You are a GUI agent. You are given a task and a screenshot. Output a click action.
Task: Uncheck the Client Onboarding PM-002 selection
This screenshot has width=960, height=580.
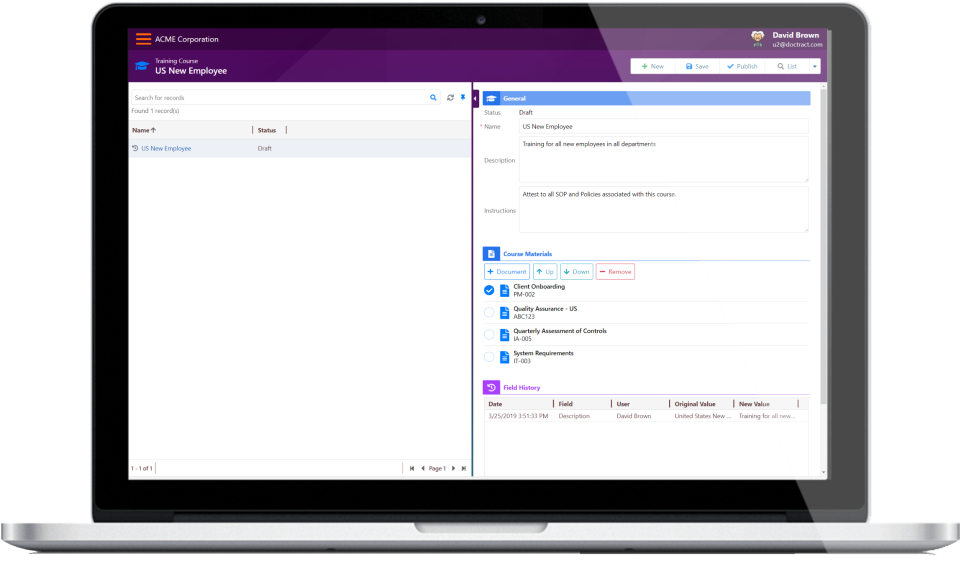click(489, 289)
